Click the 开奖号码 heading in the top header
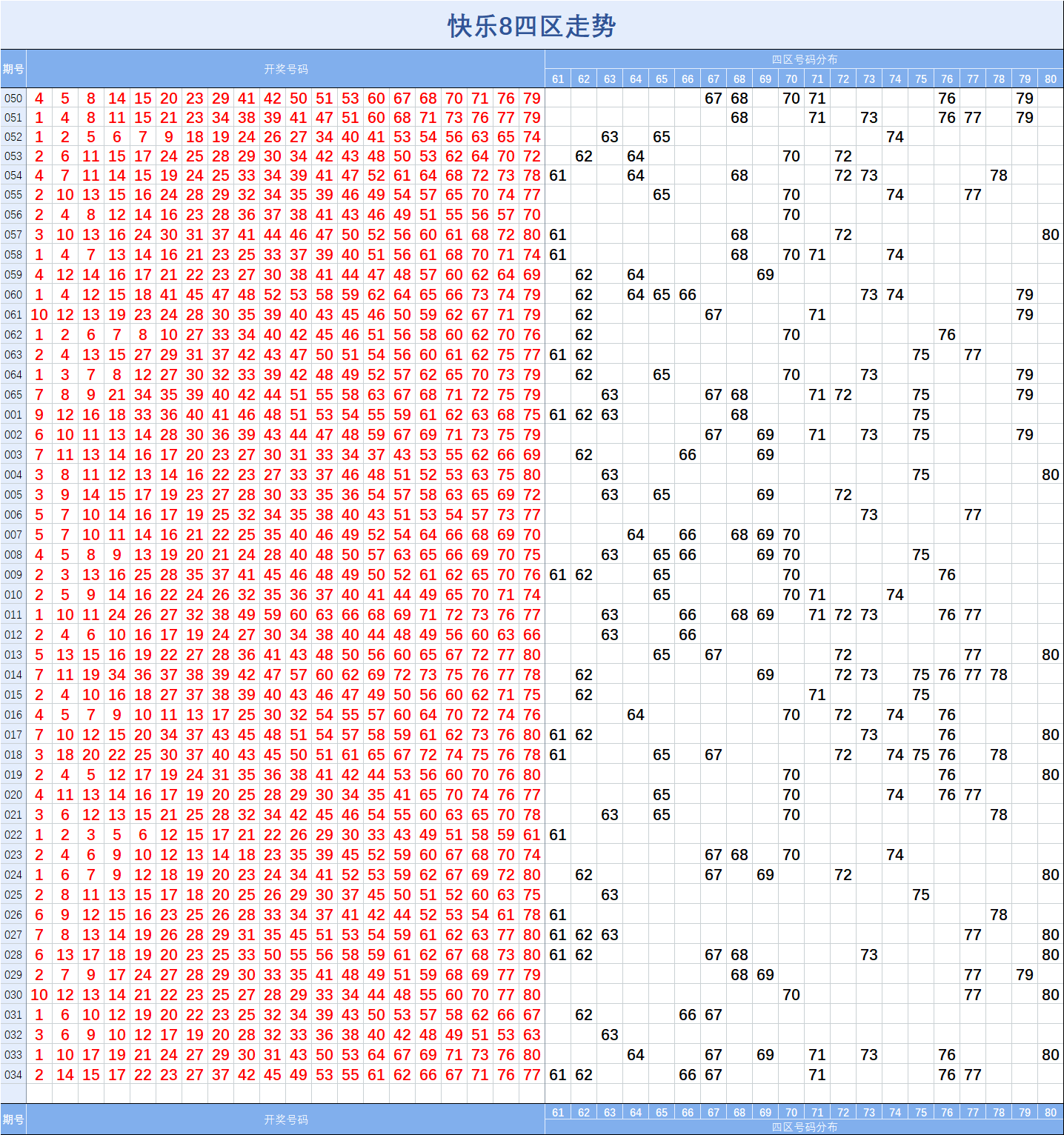This screenshot has height=1135, width=1064. click(286, 69)
